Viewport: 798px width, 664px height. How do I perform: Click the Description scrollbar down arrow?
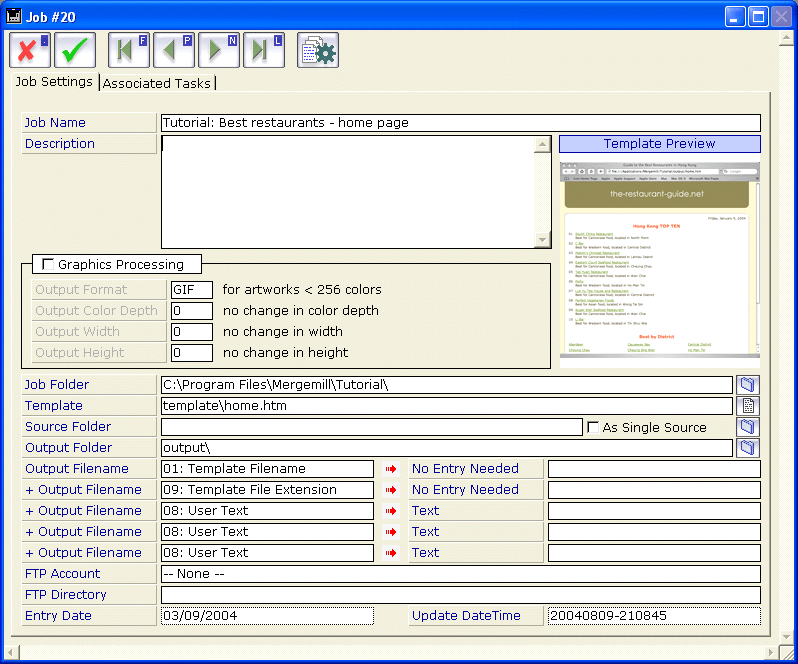(x=543, y=240)
